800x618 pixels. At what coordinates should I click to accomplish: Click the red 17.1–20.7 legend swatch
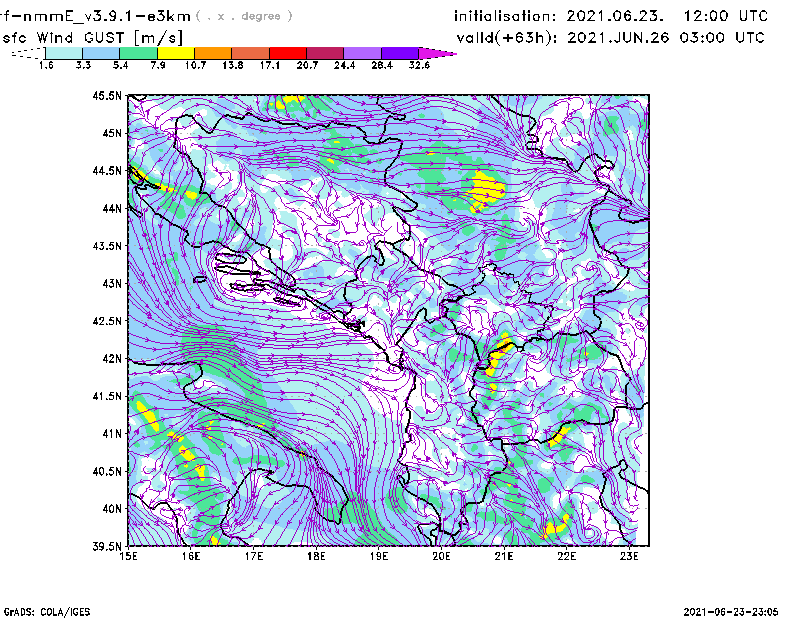[288, 53]
